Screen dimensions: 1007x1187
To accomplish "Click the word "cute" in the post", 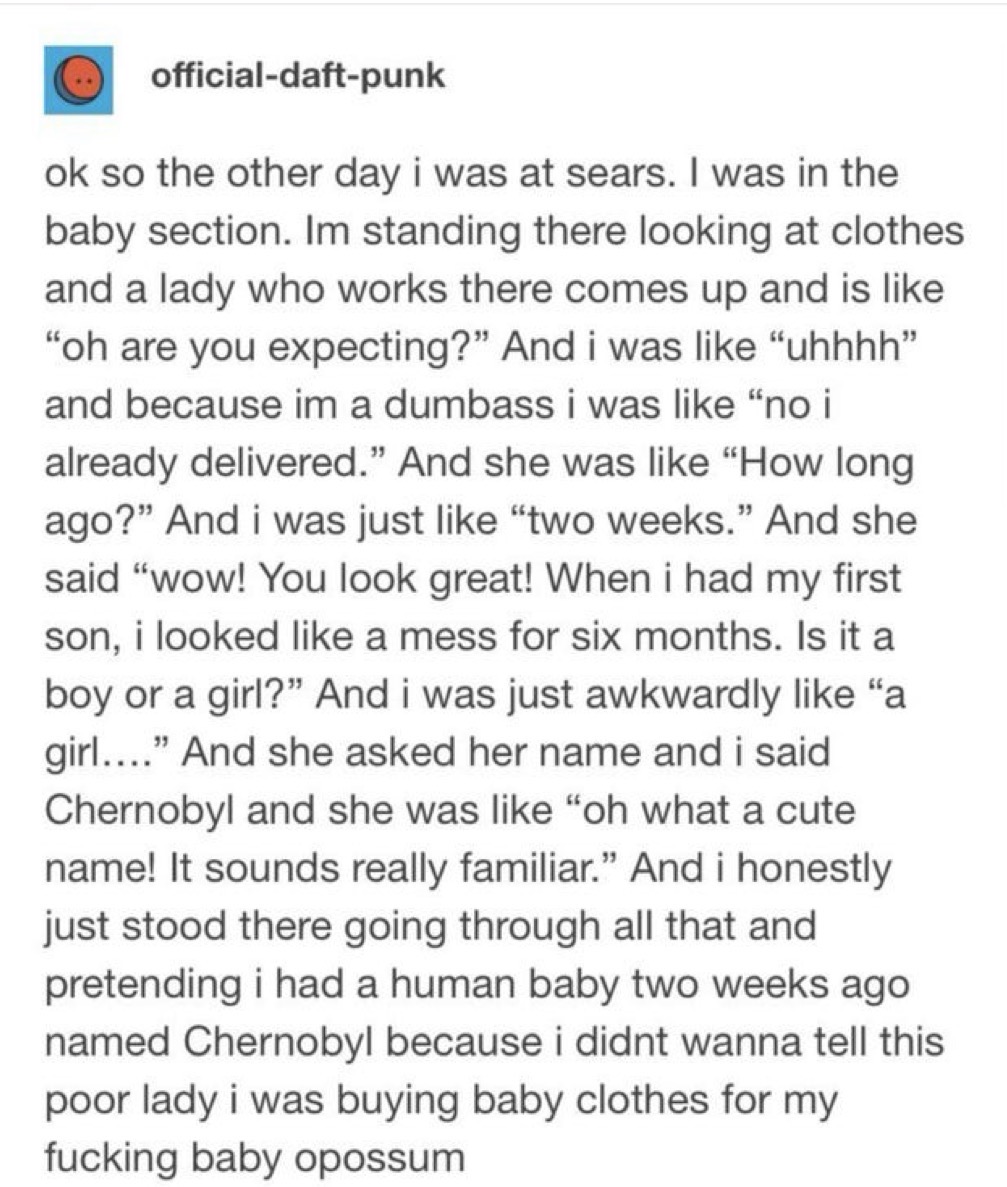I will (813, 810).
